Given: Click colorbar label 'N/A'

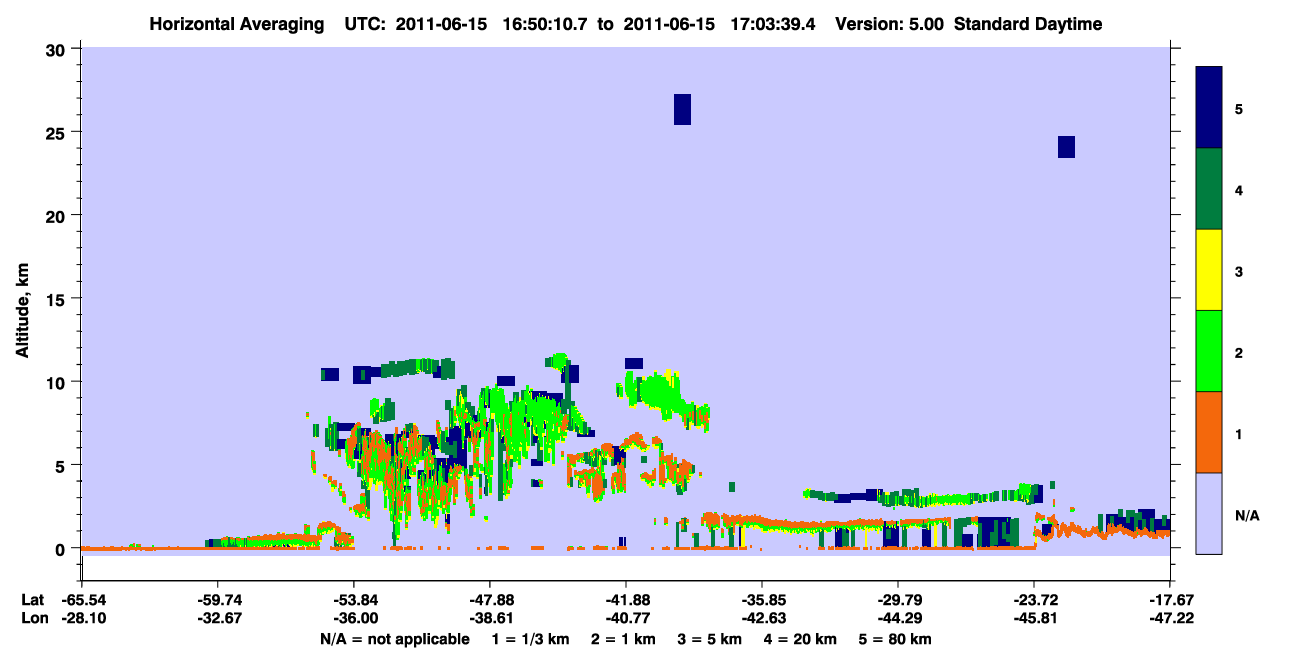Looking at the screenshot, I should click(1247, 515).
